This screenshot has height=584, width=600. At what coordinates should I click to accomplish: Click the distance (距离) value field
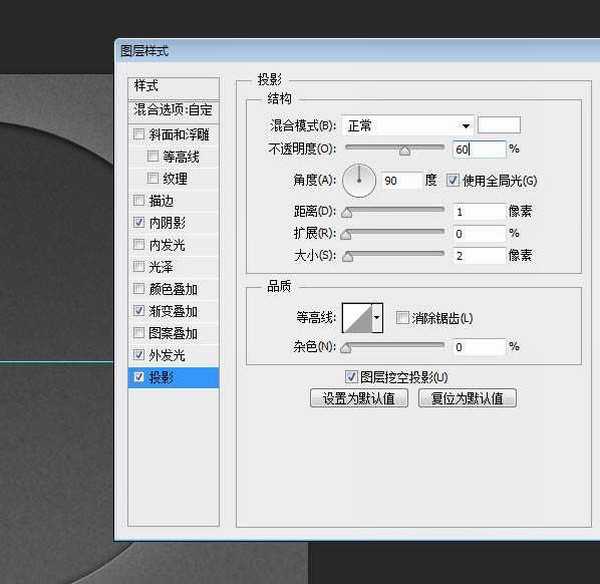pyautogui.click(x=478, y=212)
